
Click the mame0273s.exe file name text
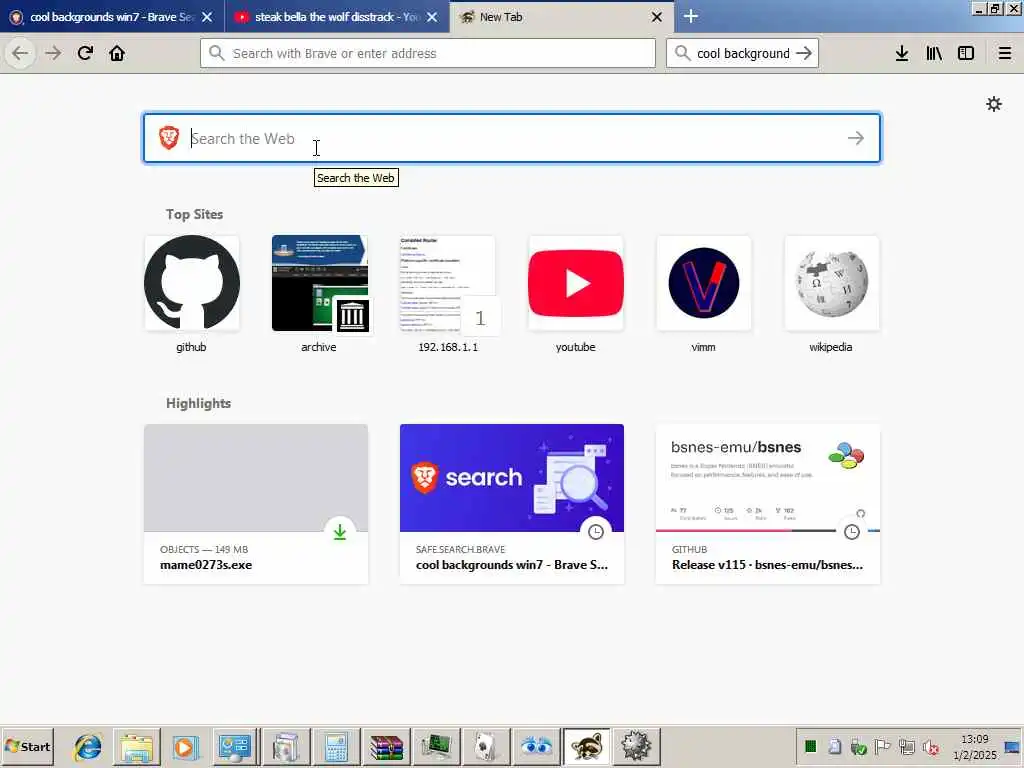click(206, 565)
